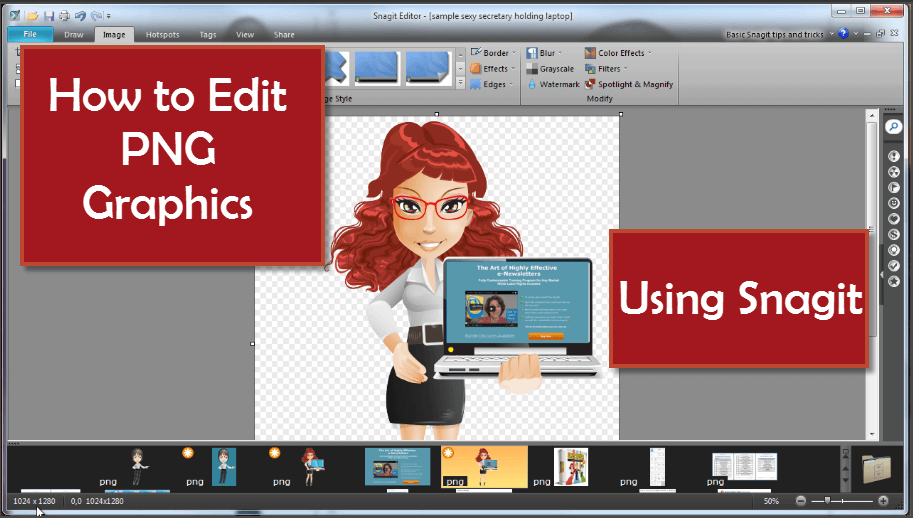This screenshot has height=518, width=913.
Task: Select the blue e-newsletter webpage tray thumbnail
Action: [398, 466]
